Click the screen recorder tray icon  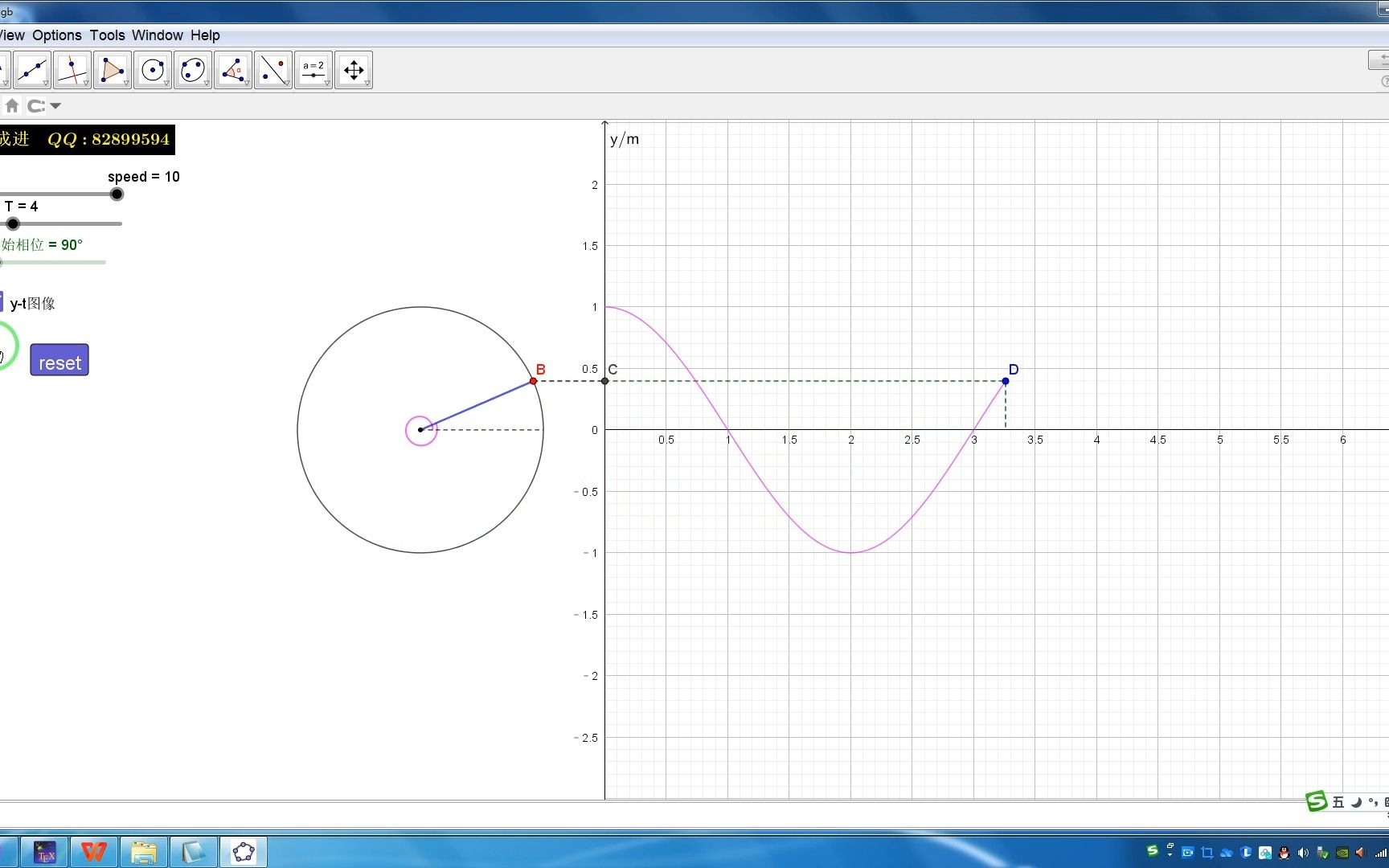1187,852
